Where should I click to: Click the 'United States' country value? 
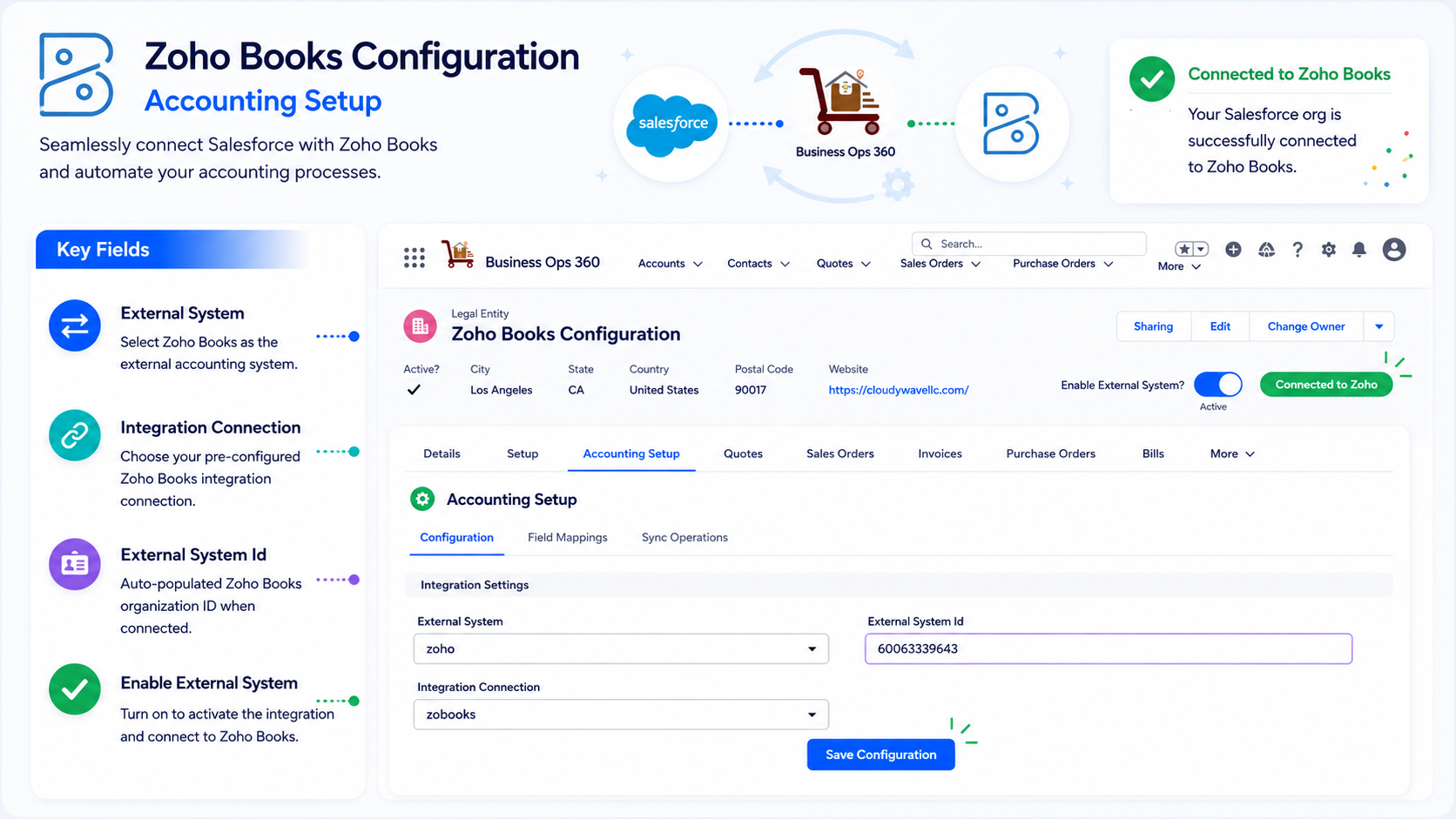click(x=664, y=390)
